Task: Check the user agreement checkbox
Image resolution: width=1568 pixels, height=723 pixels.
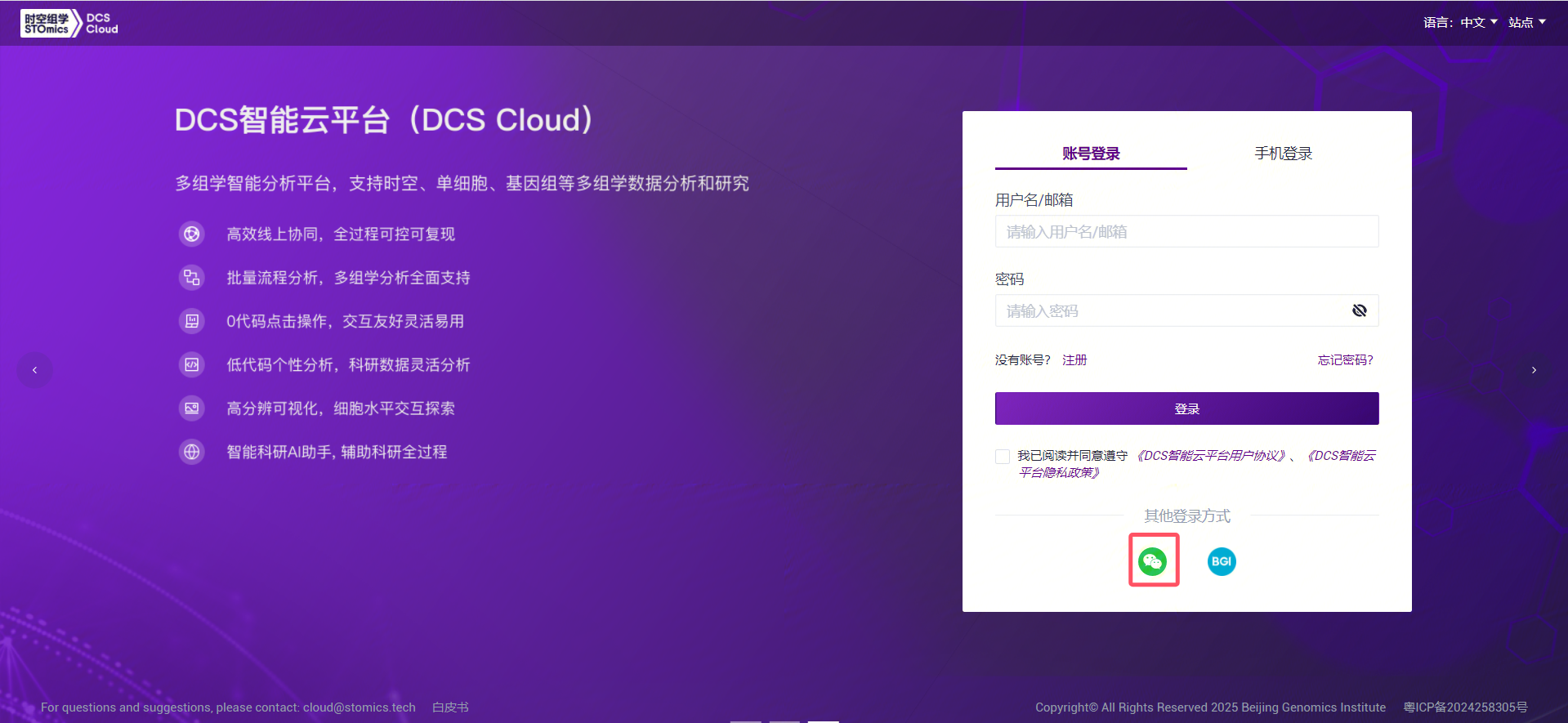Action: tap(1003, 457)
